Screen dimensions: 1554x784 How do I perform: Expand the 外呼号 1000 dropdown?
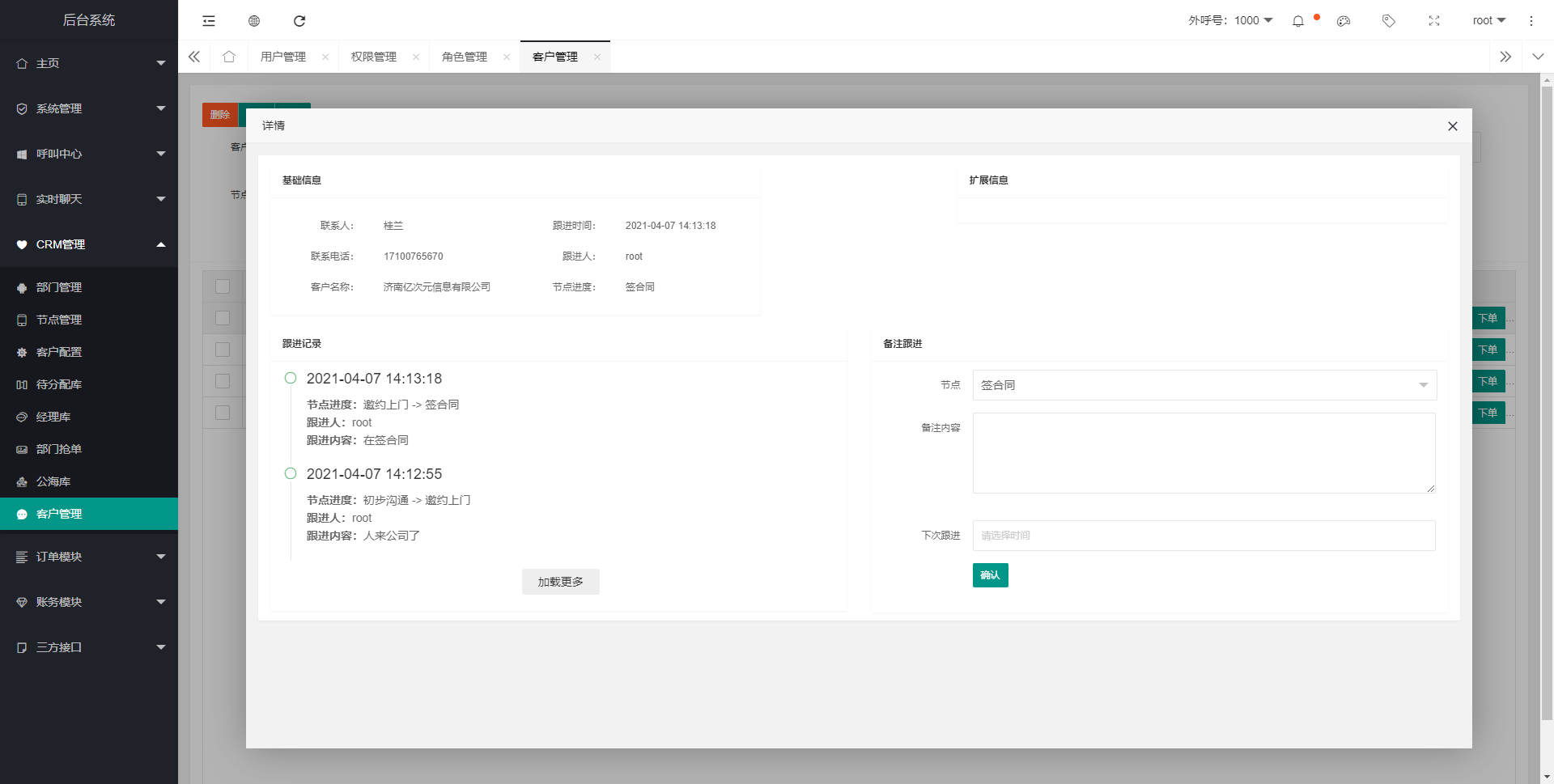pyautogui.click(x=1230, y=21)
